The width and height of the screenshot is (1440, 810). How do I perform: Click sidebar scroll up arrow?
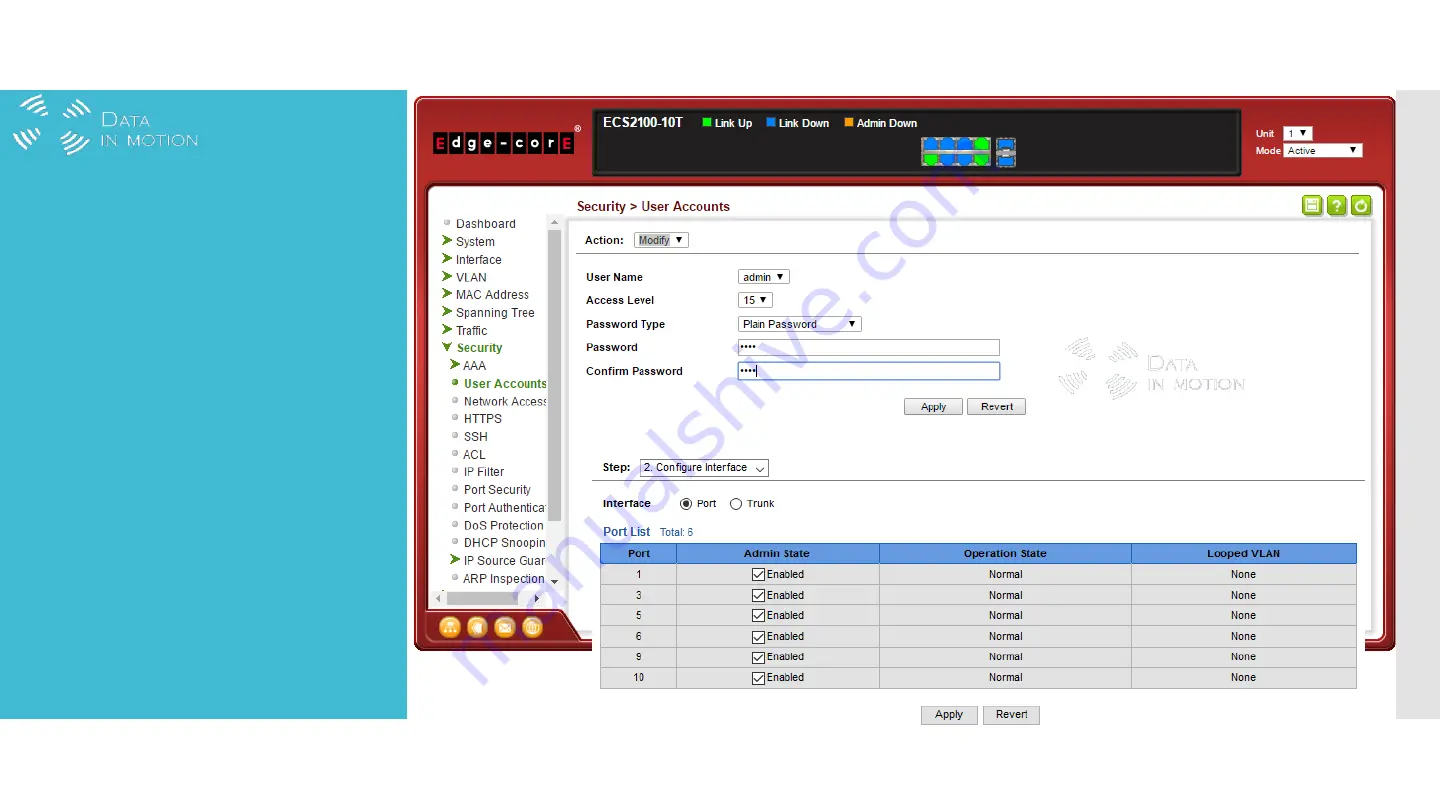(x=555, y=223)
